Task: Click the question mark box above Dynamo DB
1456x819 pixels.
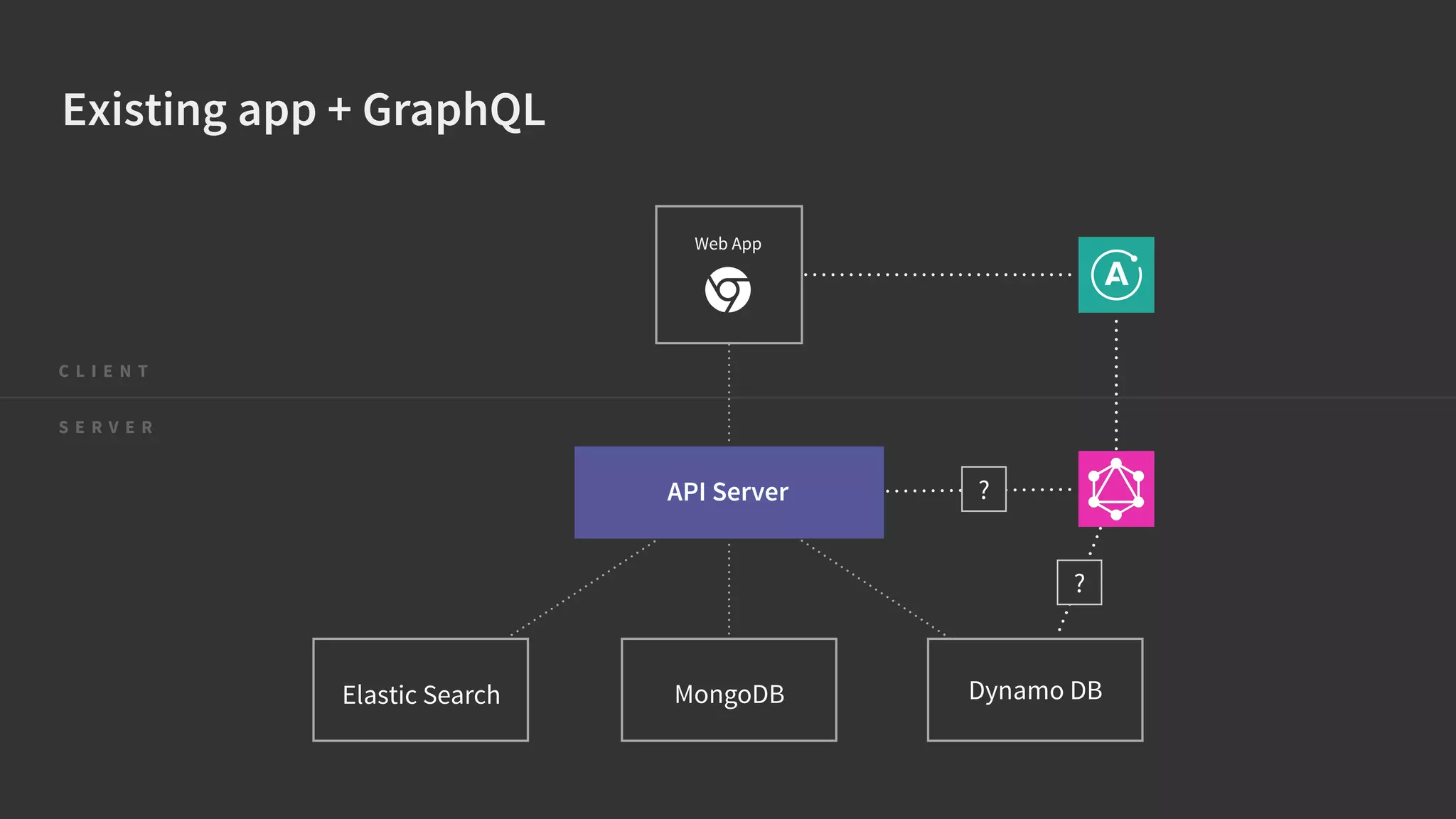Action: point(1078,582)
